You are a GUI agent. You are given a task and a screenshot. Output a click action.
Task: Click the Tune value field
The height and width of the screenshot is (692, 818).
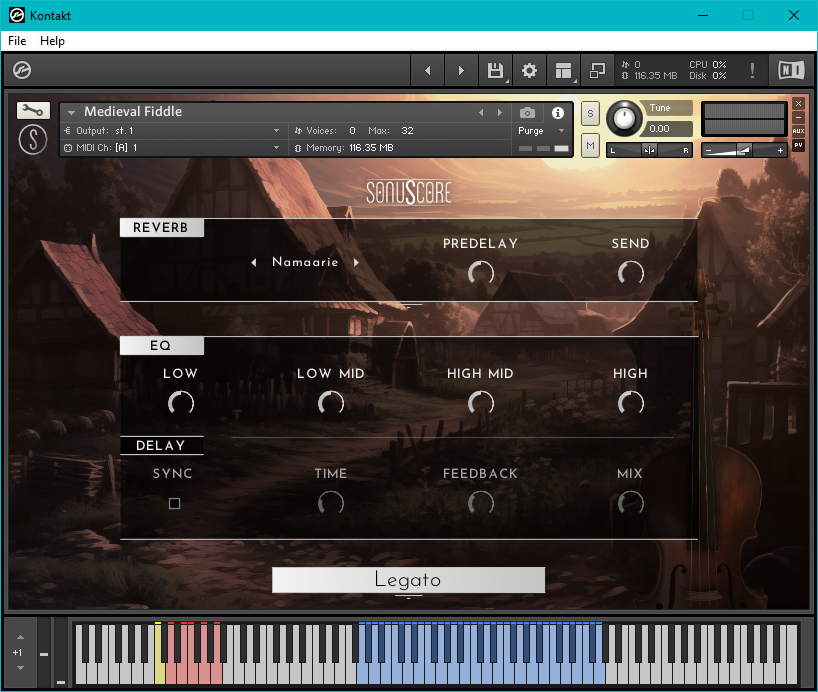668,129
